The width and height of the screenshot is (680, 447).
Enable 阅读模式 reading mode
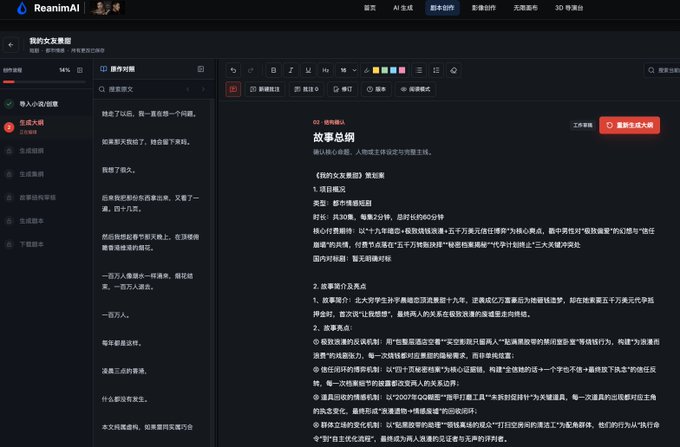415,89
